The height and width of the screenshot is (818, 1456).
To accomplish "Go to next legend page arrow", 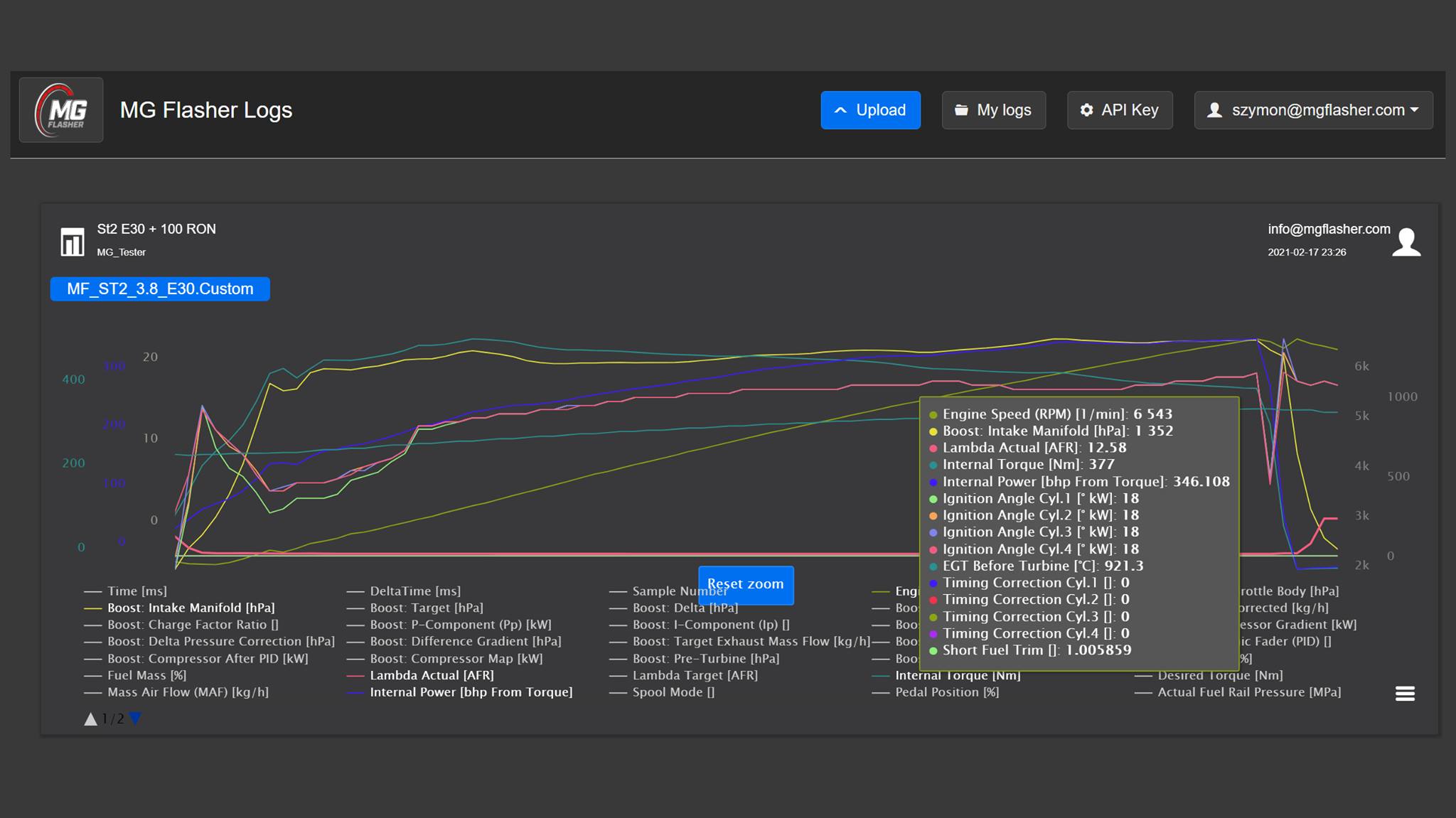I will (135, 719).
